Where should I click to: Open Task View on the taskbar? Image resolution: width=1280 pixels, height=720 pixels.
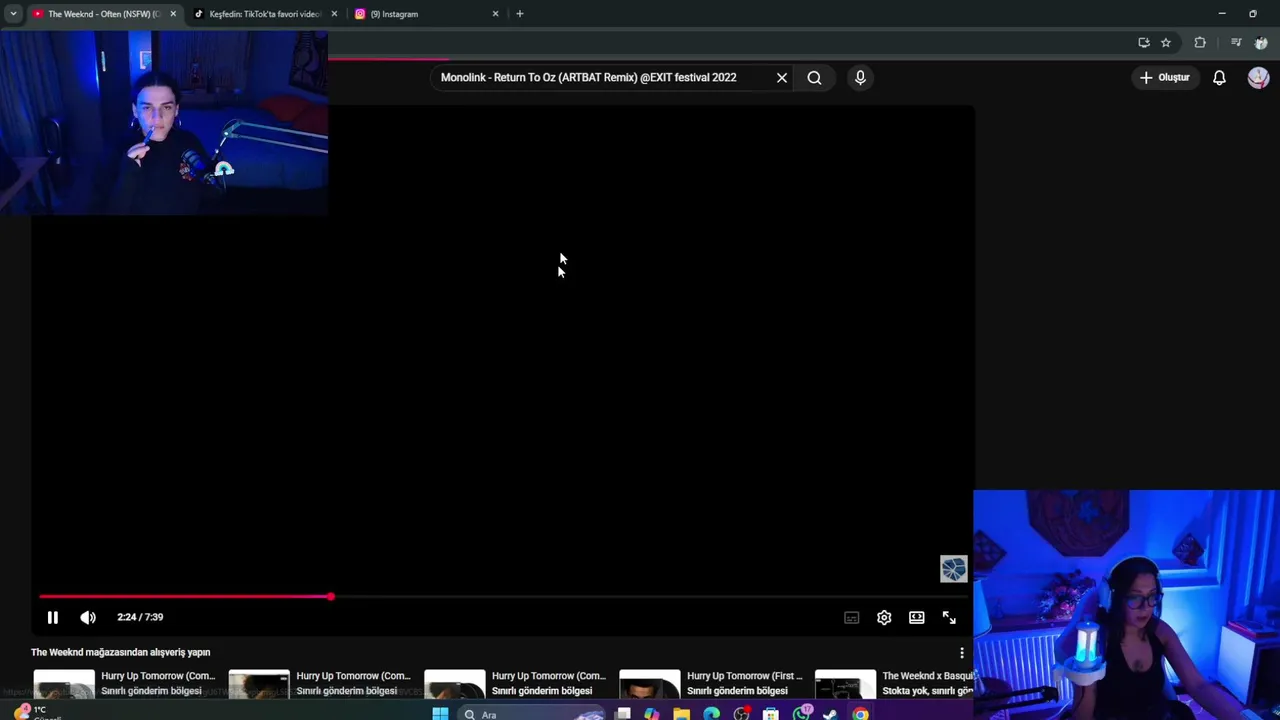(x=623, y=714)
